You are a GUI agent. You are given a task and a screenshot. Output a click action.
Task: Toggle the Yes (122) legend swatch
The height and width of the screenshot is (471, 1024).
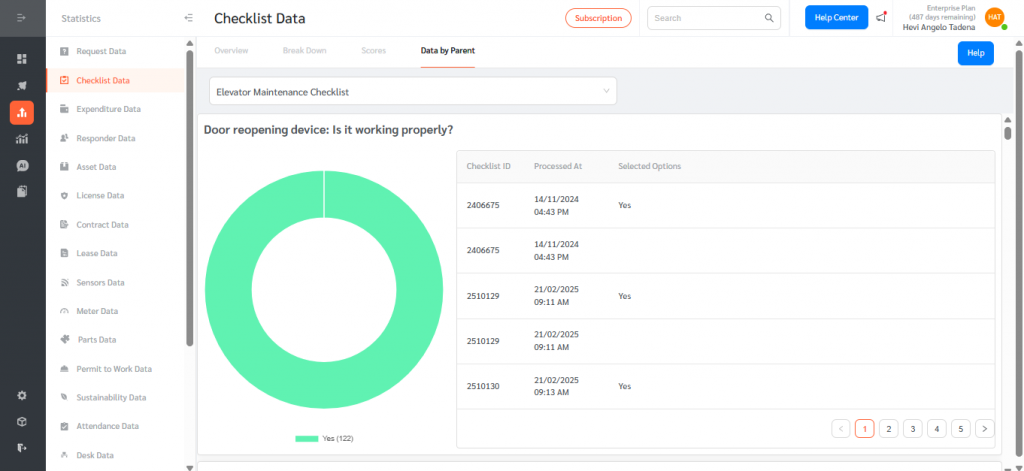pyautogui.click(x=306, y=439)
